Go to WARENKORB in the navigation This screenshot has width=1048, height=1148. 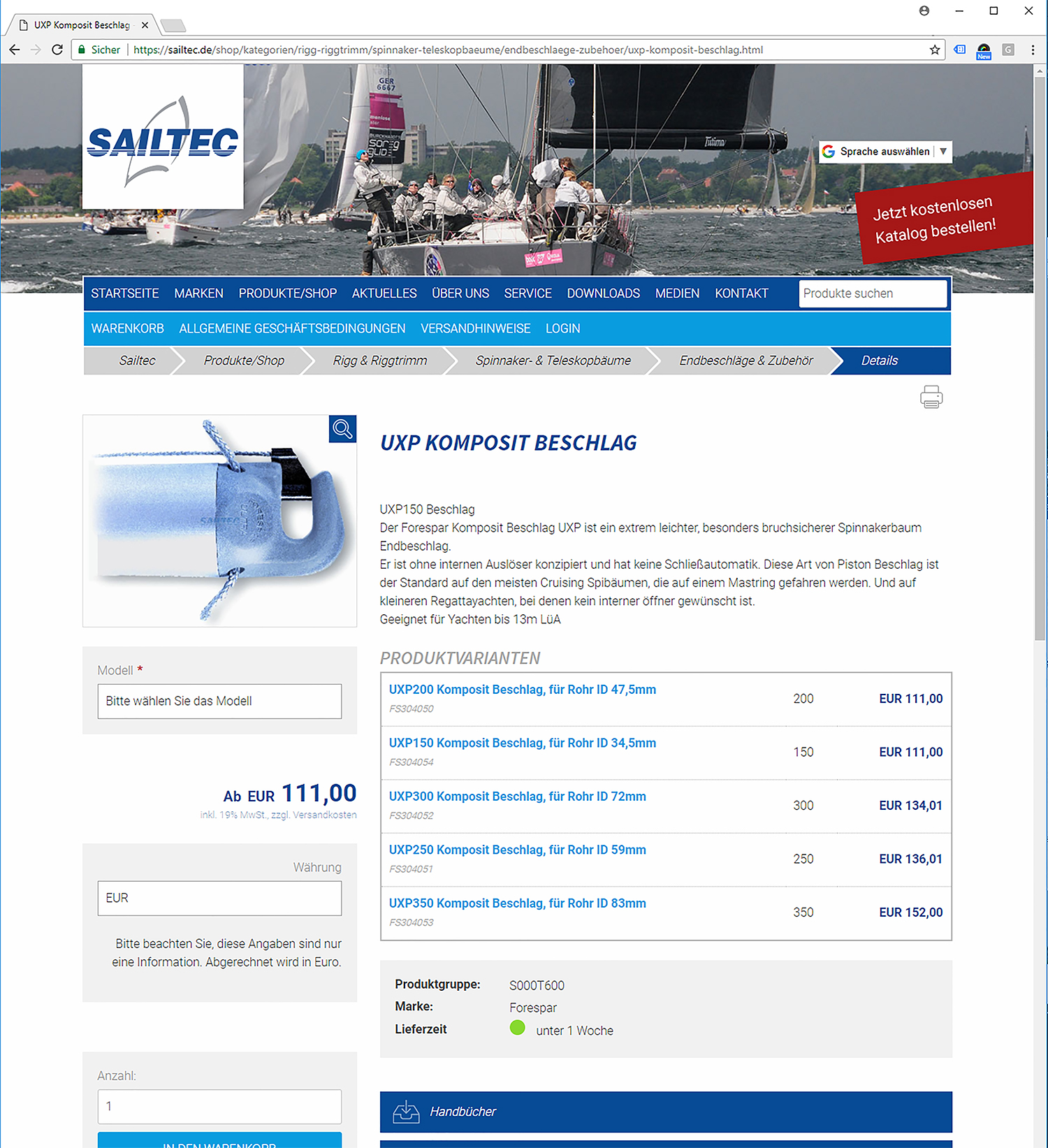(127, 328)
